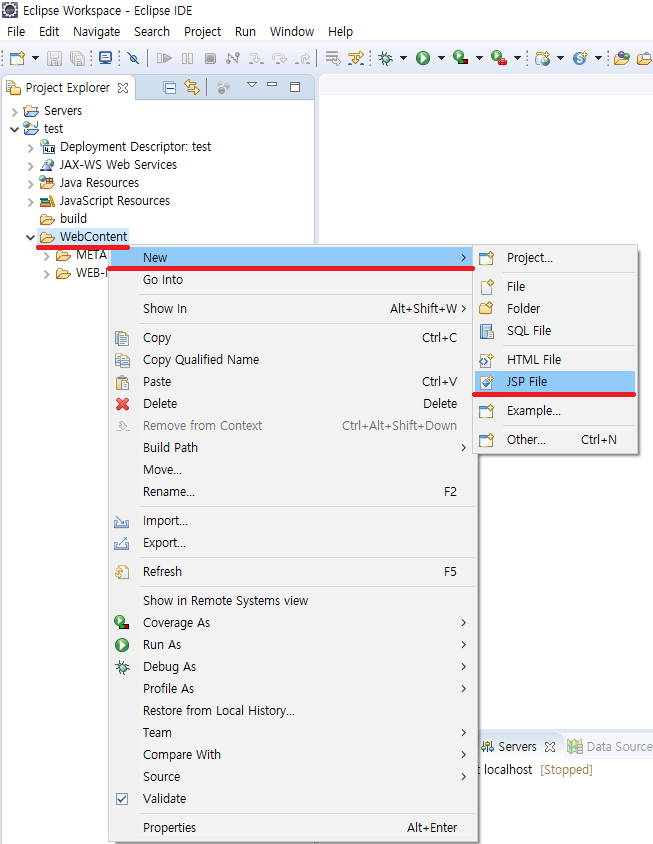Maximize the Project Explorer view

tap(295, 87)
